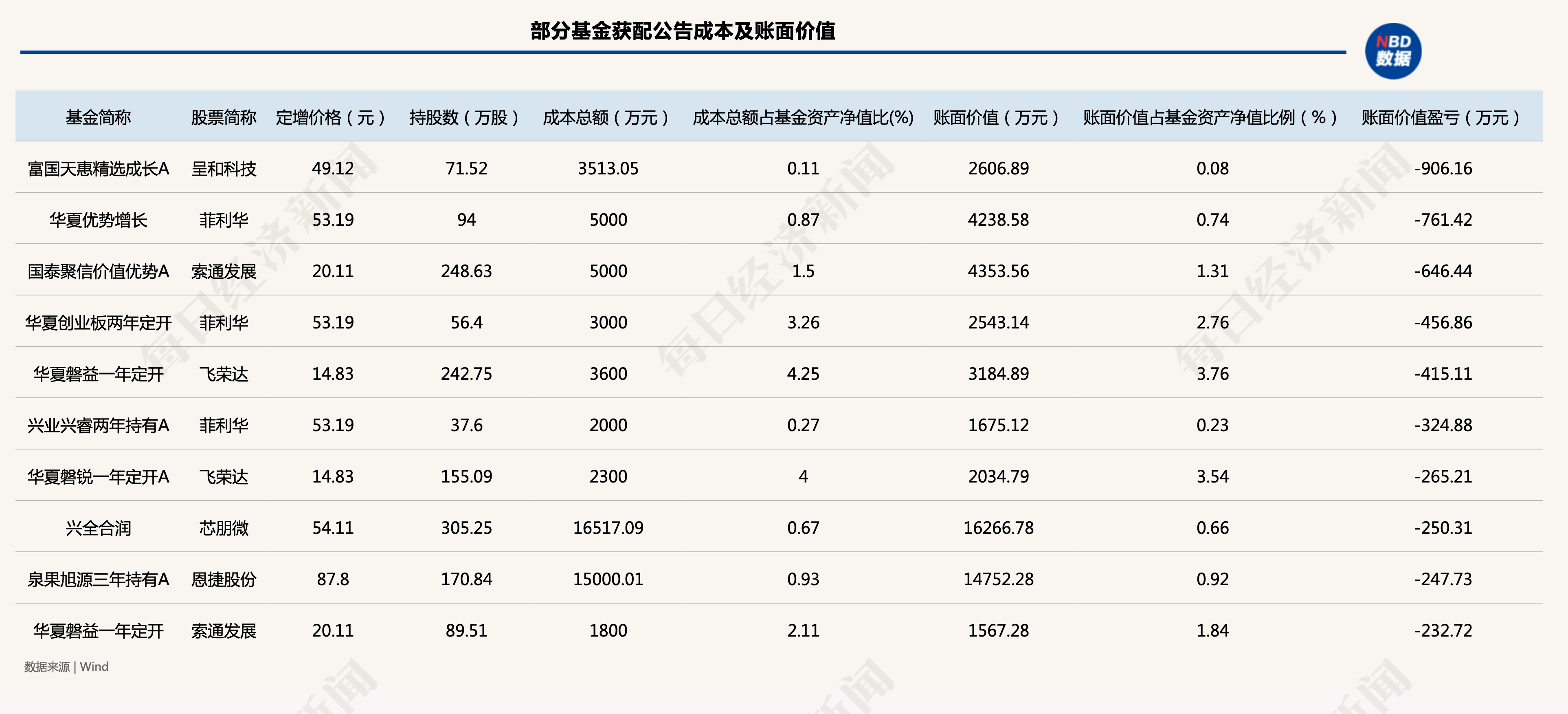Click stock name 呈和科技

click(224, 169)
